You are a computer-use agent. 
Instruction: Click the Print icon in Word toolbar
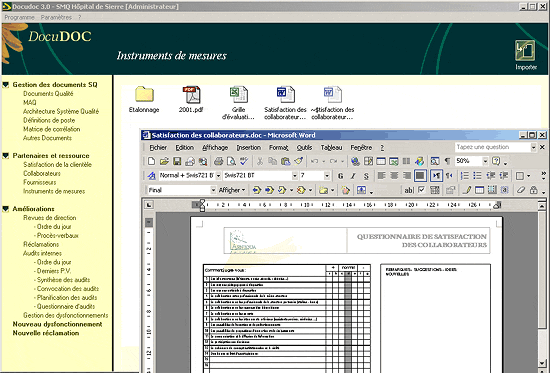click(x=219, y=161)
